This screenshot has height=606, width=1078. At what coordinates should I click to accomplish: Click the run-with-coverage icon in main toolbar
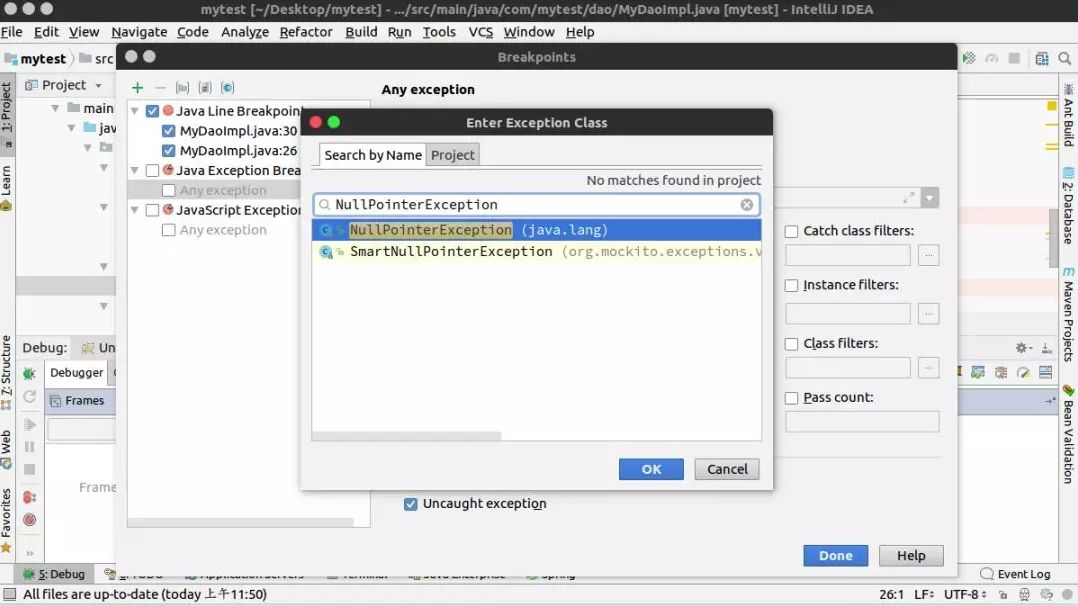coord(969,58)
